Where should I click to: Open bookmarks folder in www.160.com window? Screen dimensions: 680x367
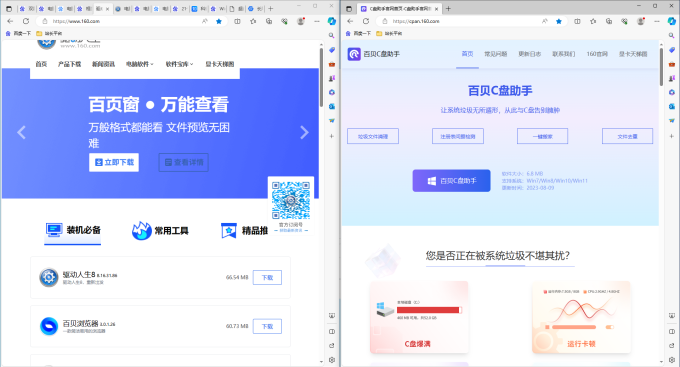tap(49, 33)
